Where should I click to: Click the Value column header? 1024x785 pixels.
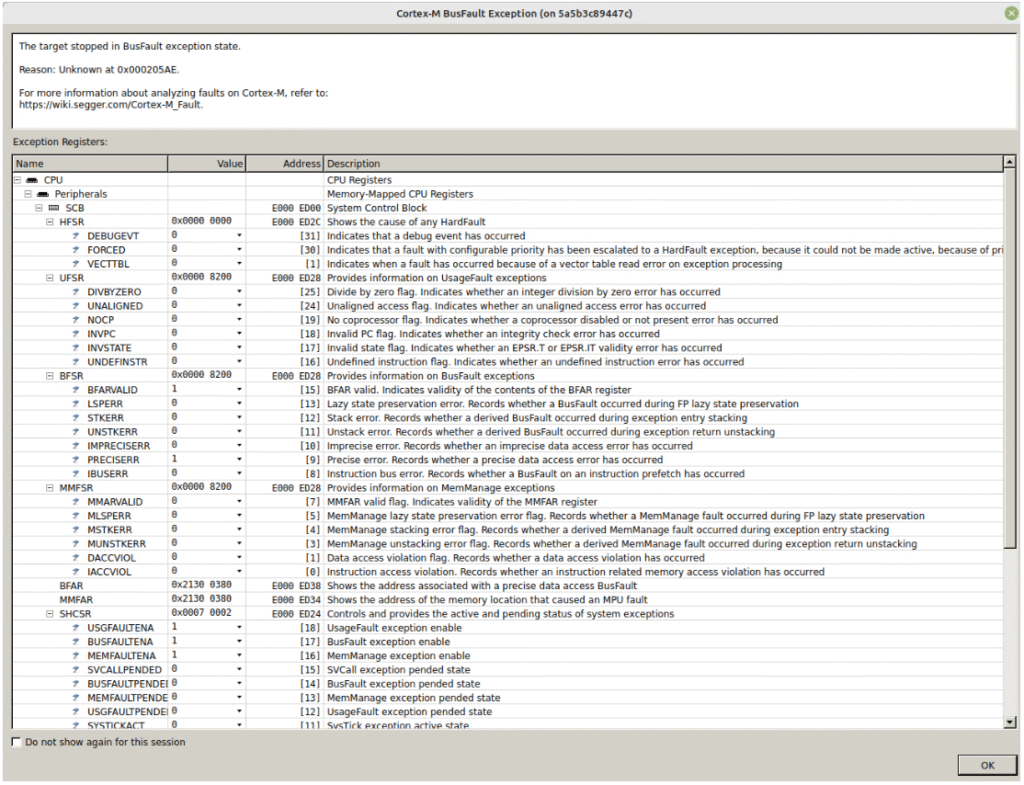point(207,164)
